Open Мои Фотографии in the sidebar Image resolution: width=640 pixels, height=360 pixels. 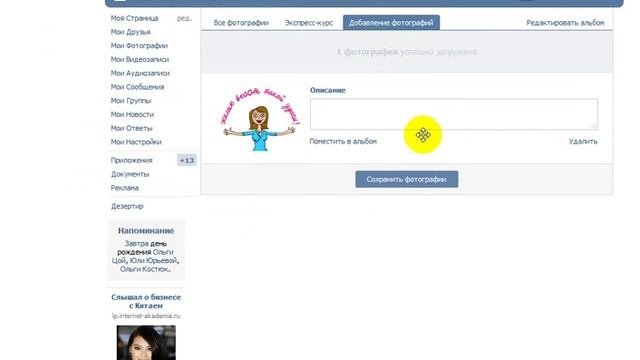139,46
